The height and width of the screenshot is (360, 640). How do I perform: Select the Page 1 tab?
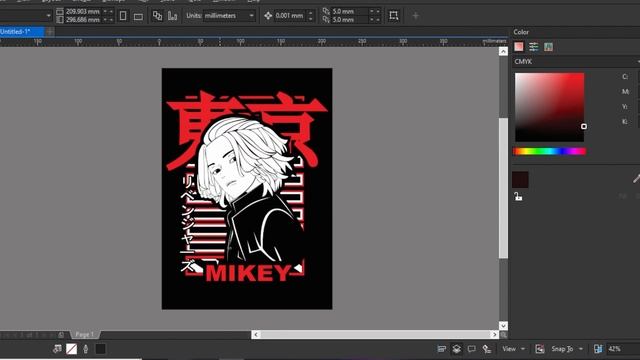pyautogui.click(x=85, y=335)
